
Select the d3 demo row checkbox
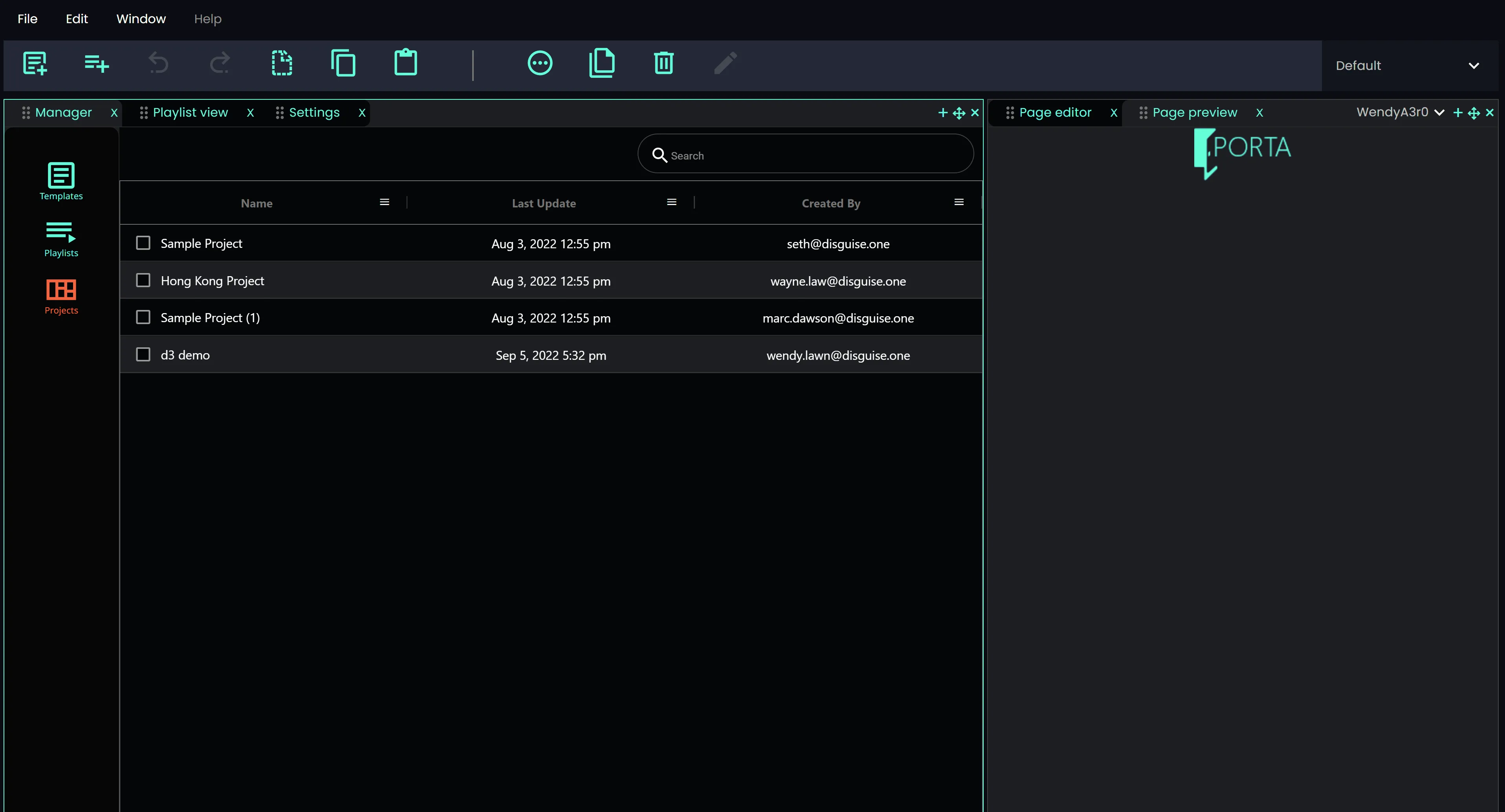143,354
